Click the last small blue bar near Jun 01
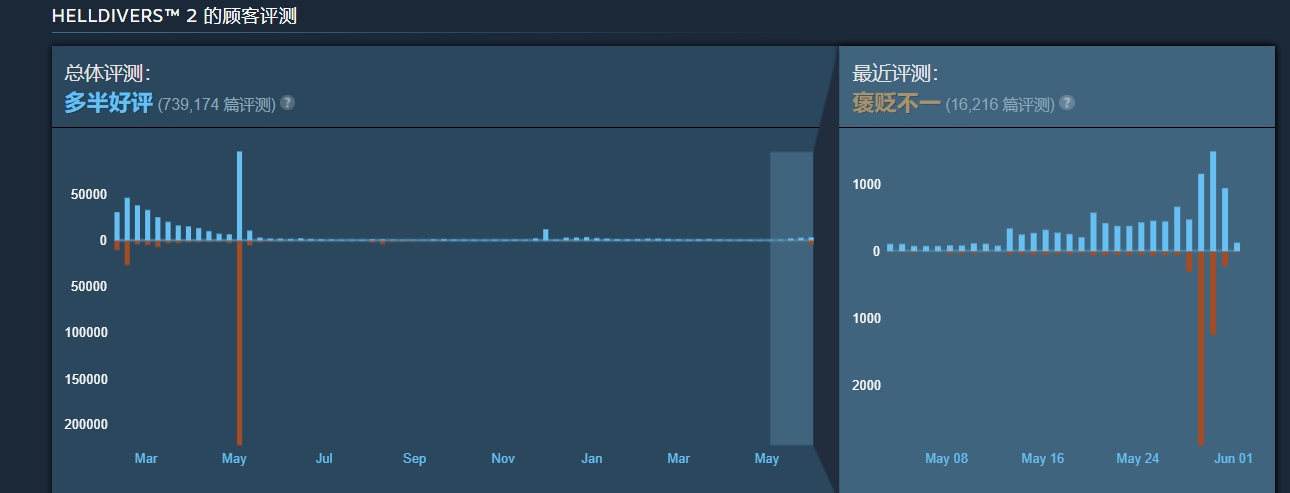The width and height of the screenshot is (1290, 493). click(1237, 246)
